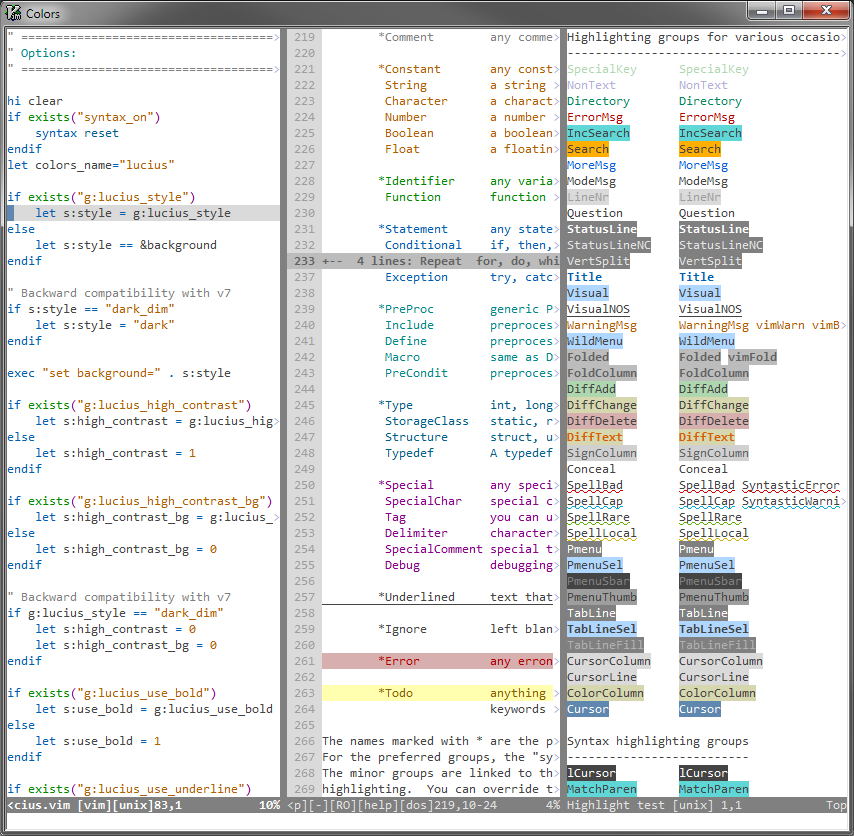Click the SyntasticError underlined sample
Viewport: 854px width, 836px height.
click(x=790, y=485)
